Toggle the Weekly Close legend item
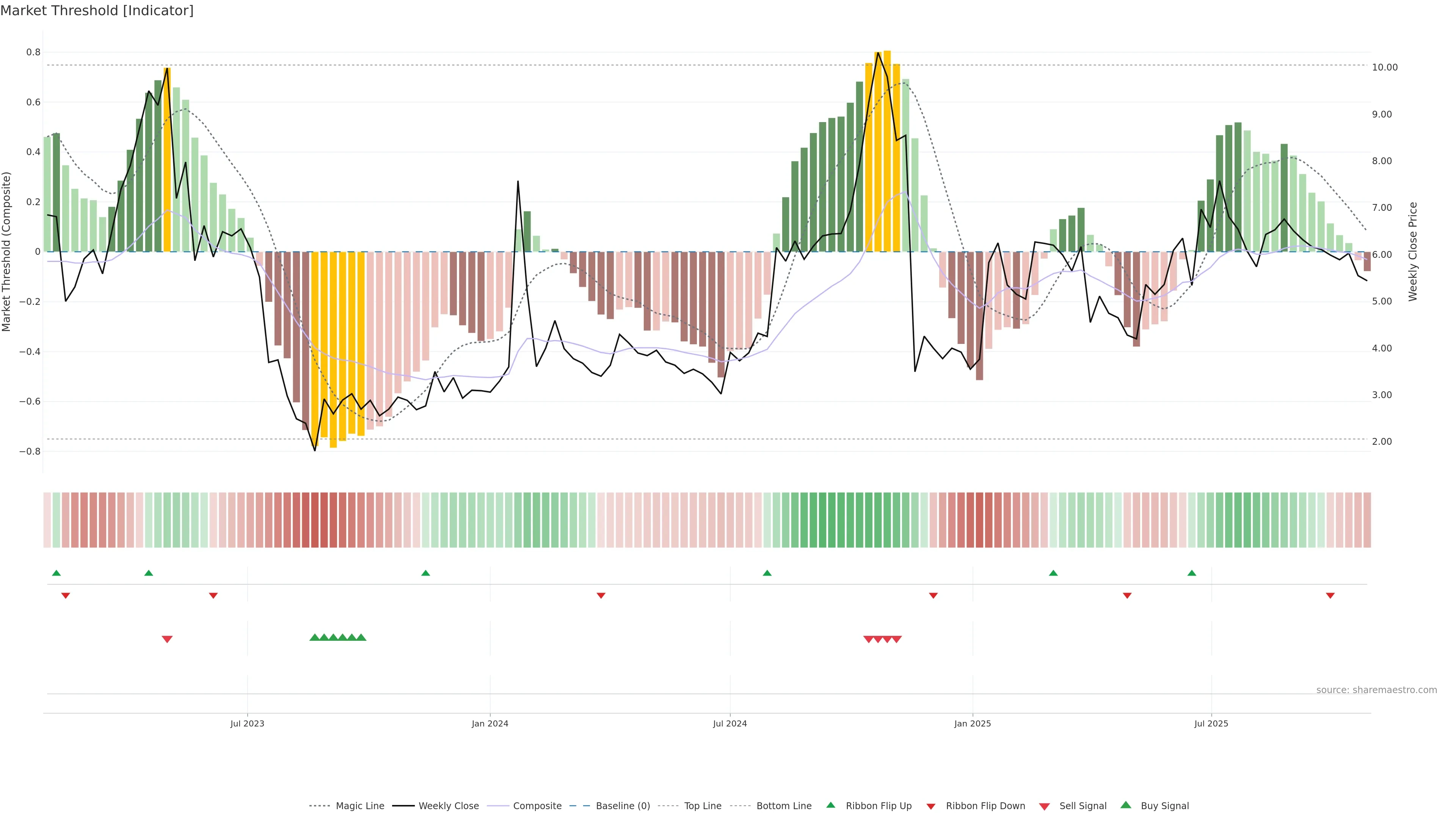1456x819 pixels. (448, 806)
